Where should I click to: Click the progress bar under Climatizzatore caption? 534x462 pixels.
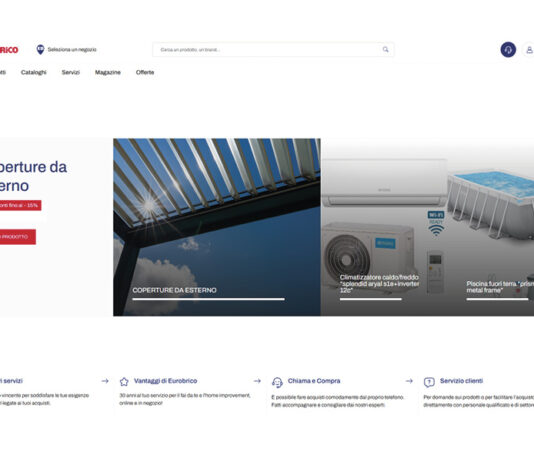[371, 299]
